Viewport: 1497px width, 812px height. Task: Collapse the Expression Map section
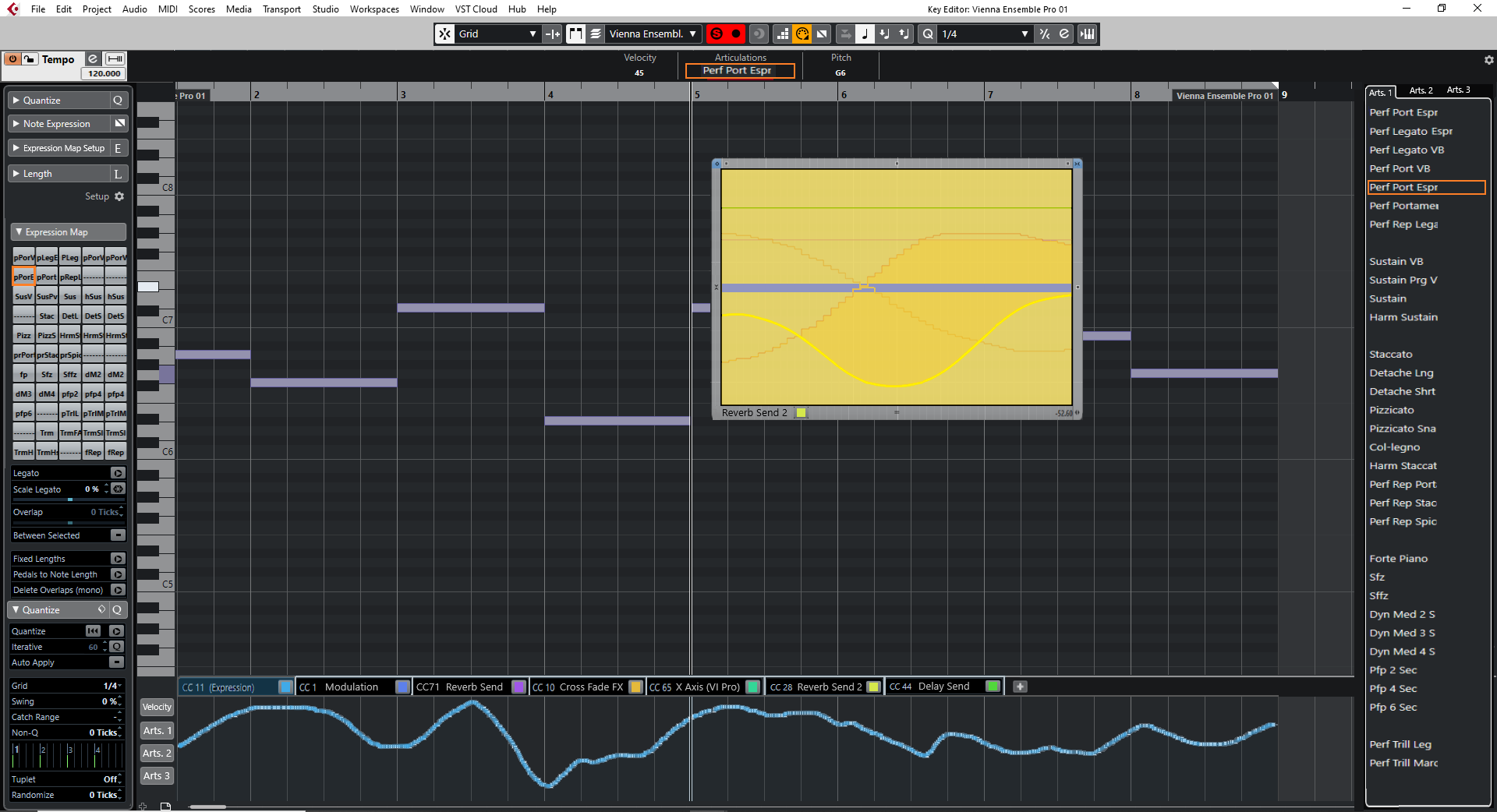[68, 232]
